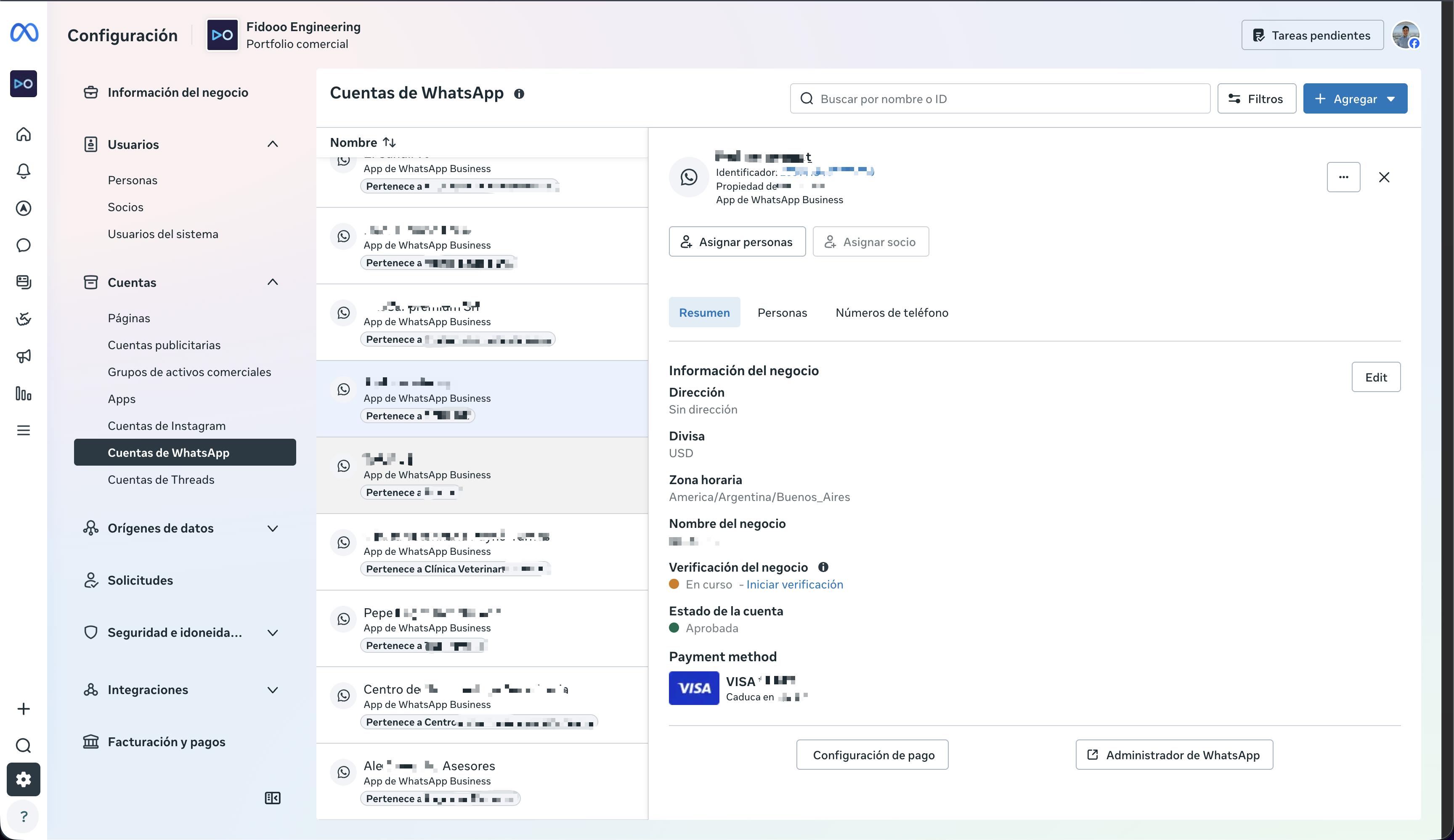Screen dimensions: 1454x840
Task: Click the info icon beside Cuentas de WhatsApp
Action: [x=519, y=93]
